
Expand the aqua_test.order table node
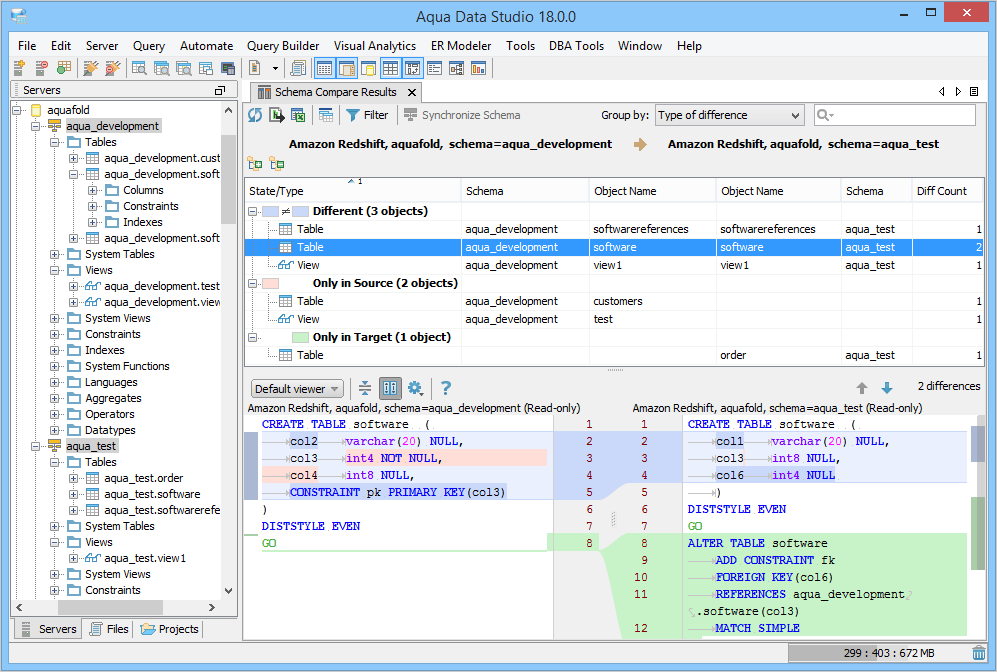click(x=74, y=478)
